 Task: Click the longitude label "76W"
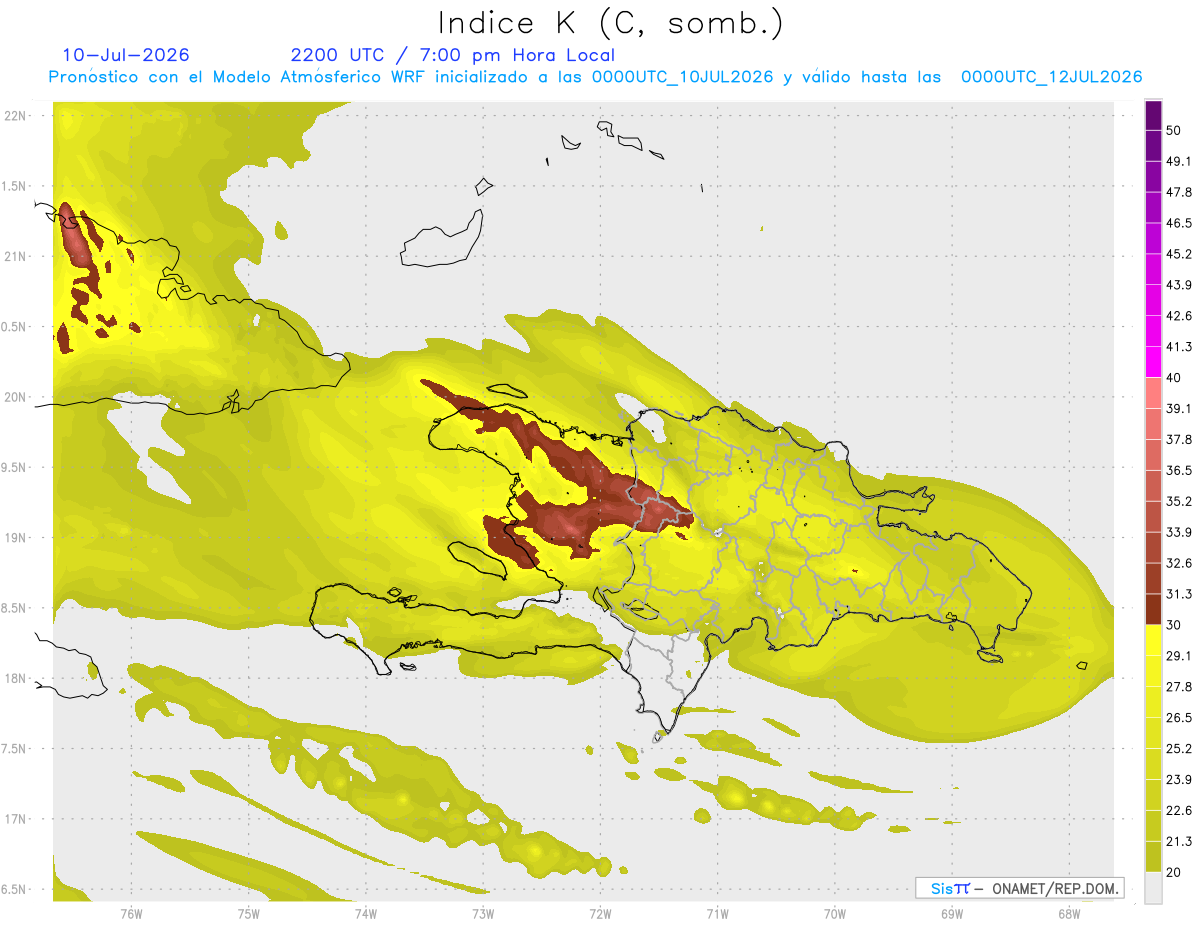[x=131, y=914]
